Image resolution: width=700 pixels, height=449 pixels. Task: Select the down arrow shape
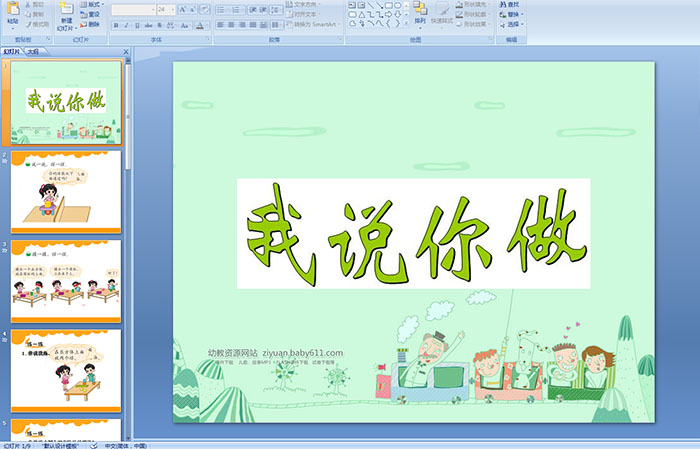pos(397,14)
